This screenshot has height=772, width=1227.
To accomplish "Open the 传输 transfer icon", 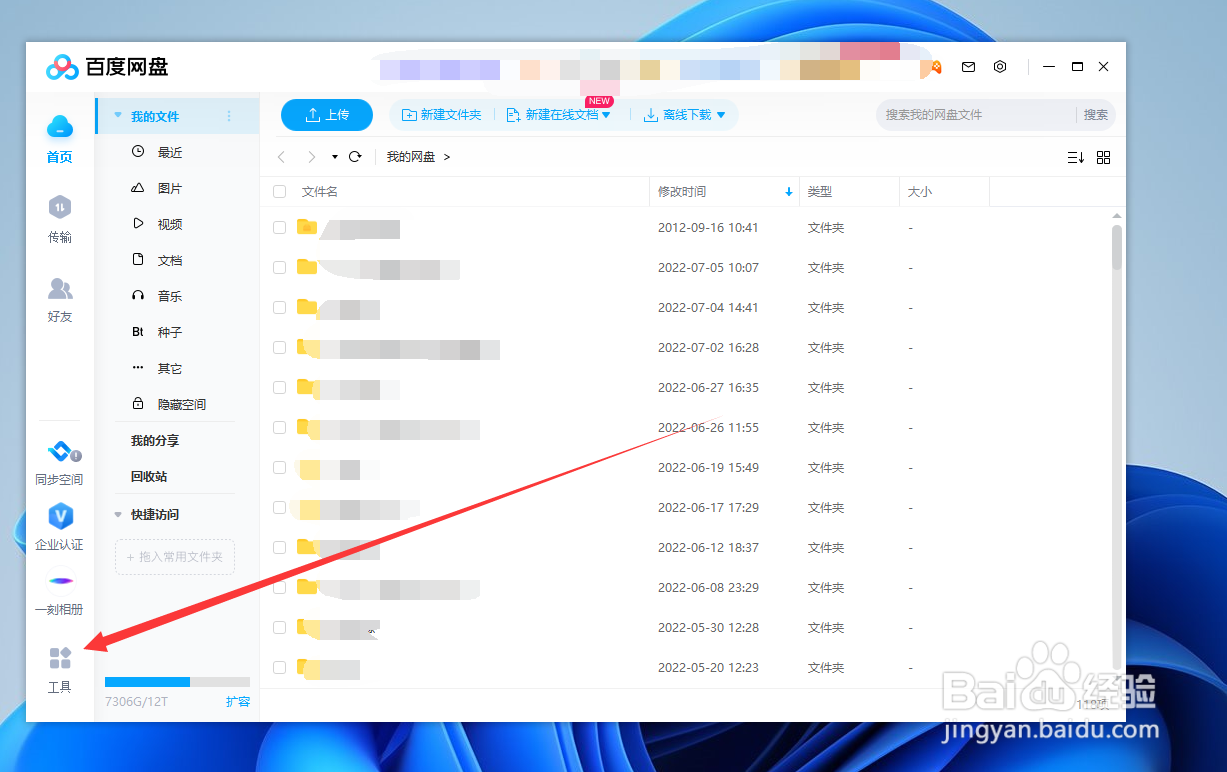I will coord(60,207).
